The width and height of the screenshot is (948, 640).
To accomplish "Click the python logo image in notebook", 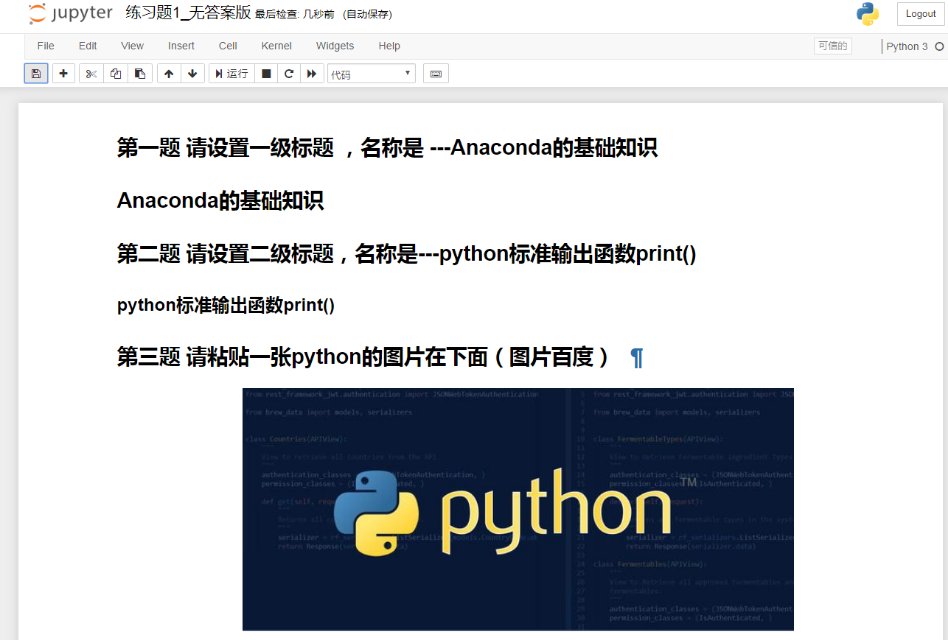I will [518, 509].
